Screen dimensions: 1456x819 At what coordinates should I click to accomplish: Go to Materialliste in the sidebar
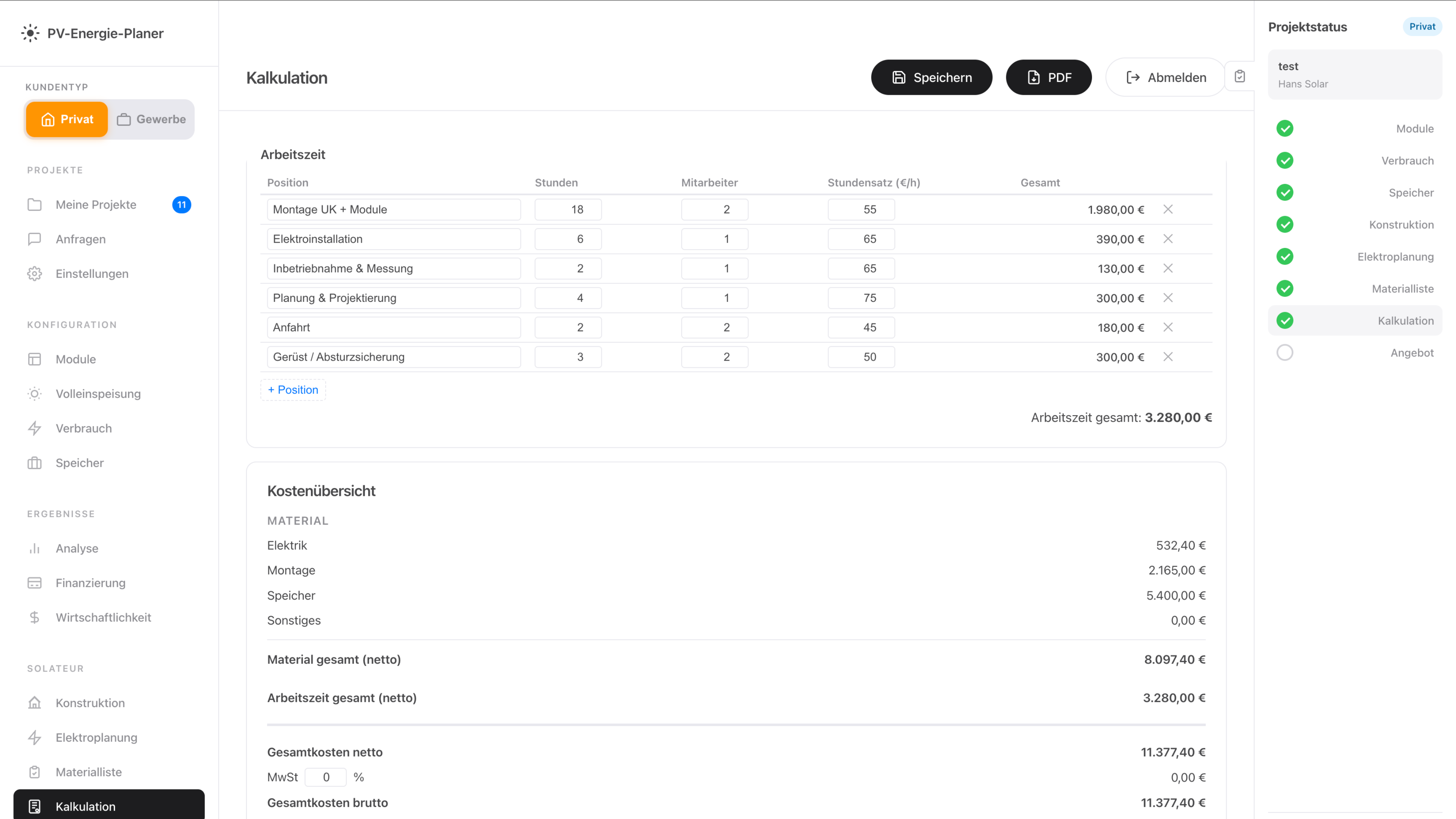click(88, 772)
